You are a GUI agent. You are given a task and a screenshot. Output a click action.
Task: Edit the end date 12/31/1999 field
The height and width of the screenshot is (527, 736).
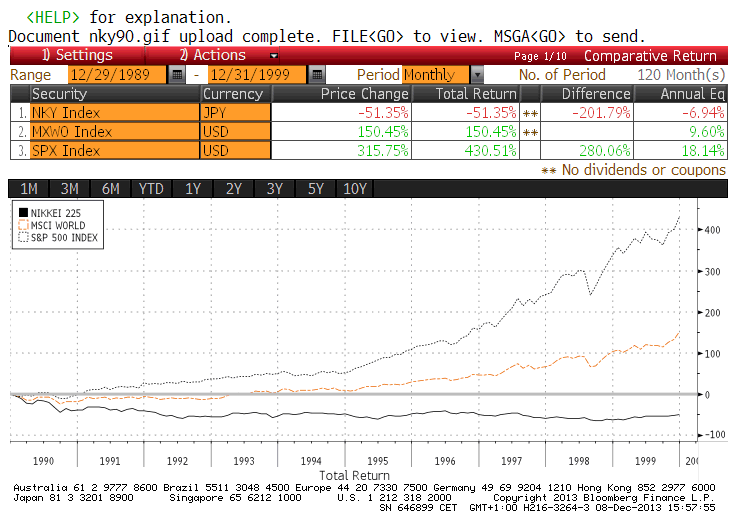(x=257, y=75)
